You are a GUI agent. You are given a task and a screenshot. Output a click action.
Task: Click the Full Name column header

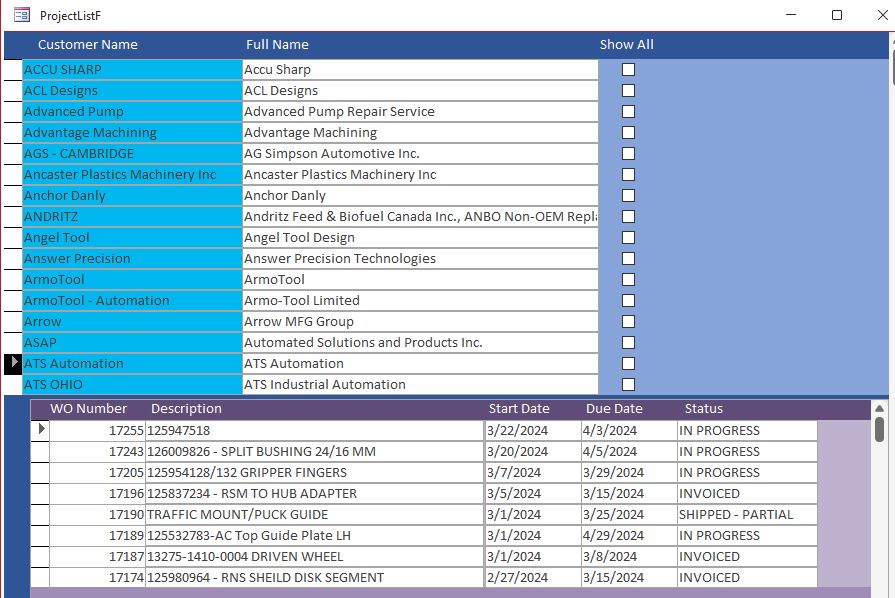277,45
